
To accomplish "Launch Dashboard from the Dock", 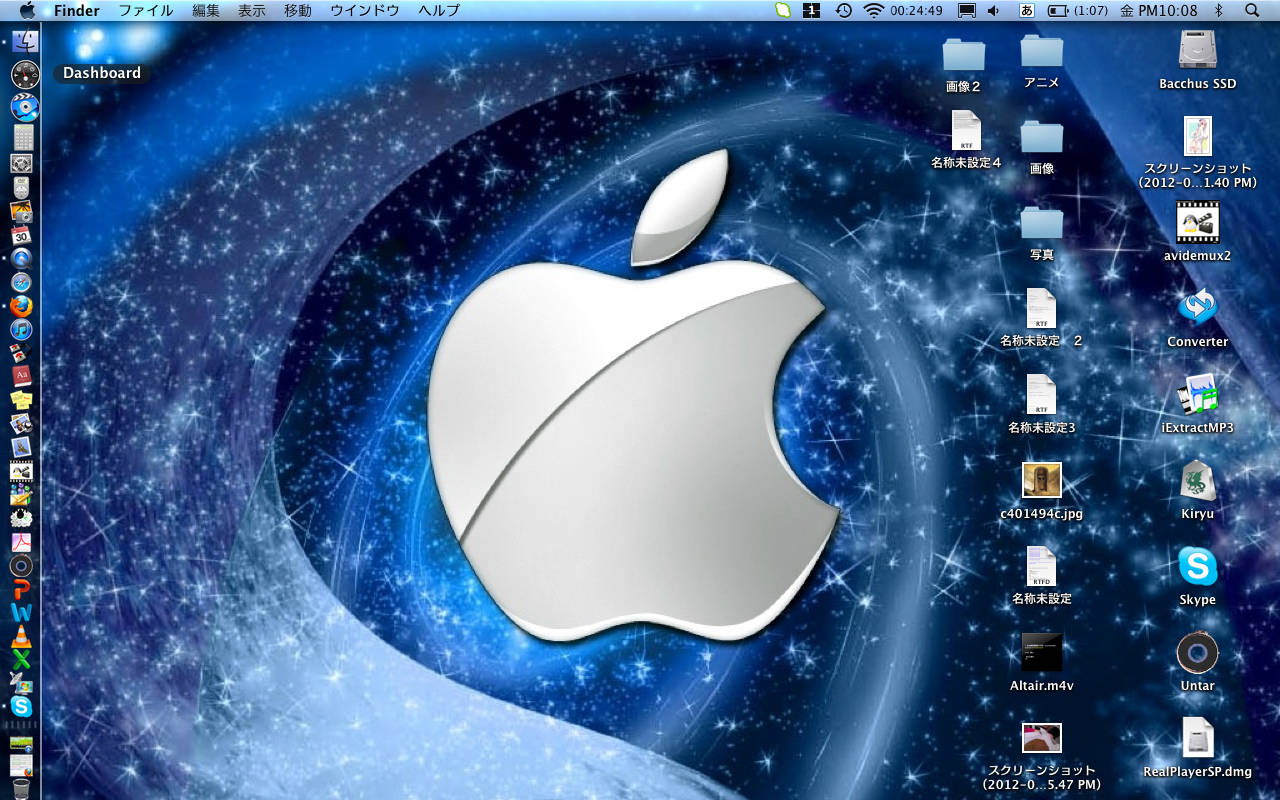I will (x=24, y=74).
